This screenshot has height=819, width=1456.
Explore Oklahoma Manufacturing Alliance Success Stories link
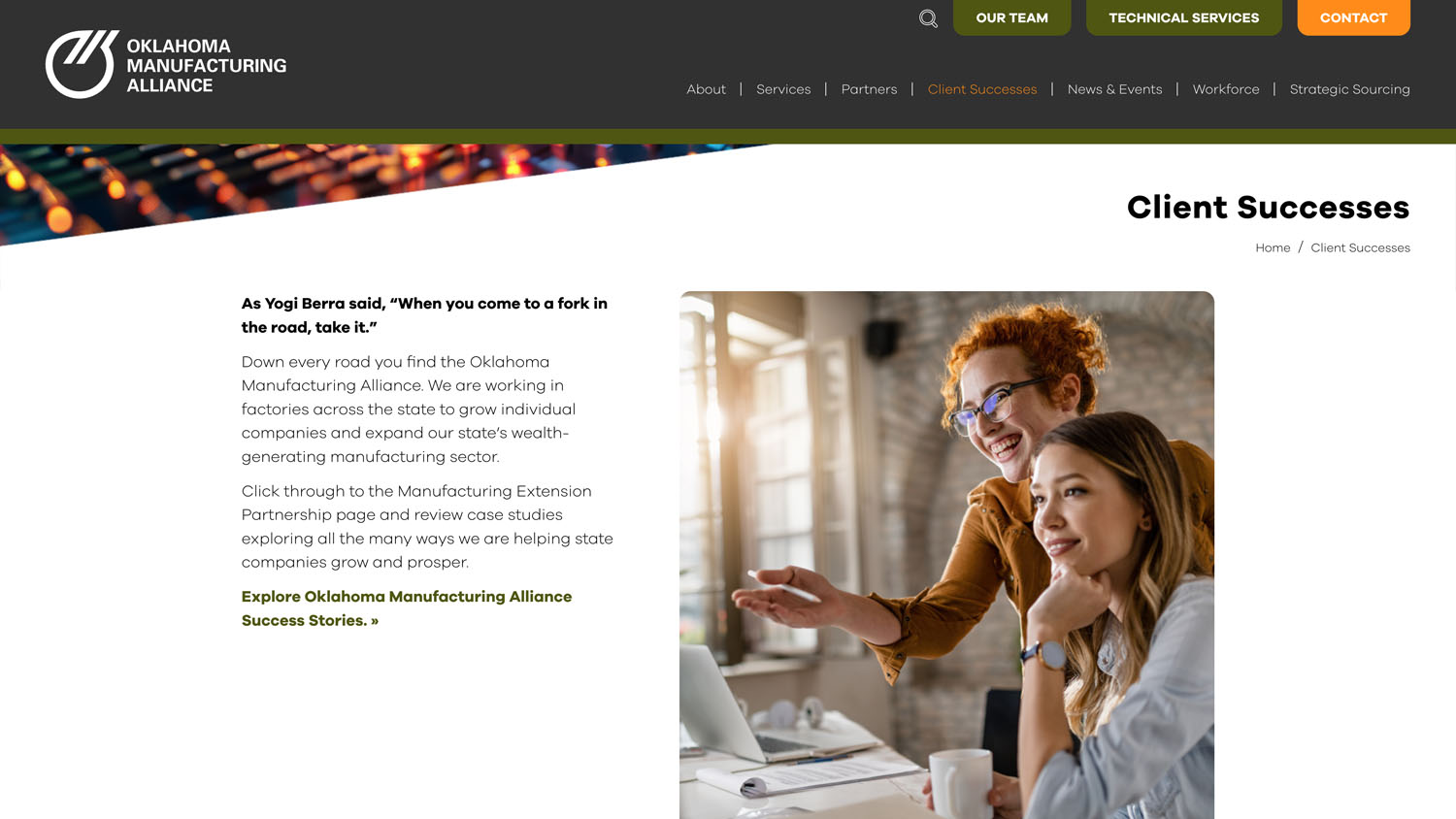(x=407, y=608)
